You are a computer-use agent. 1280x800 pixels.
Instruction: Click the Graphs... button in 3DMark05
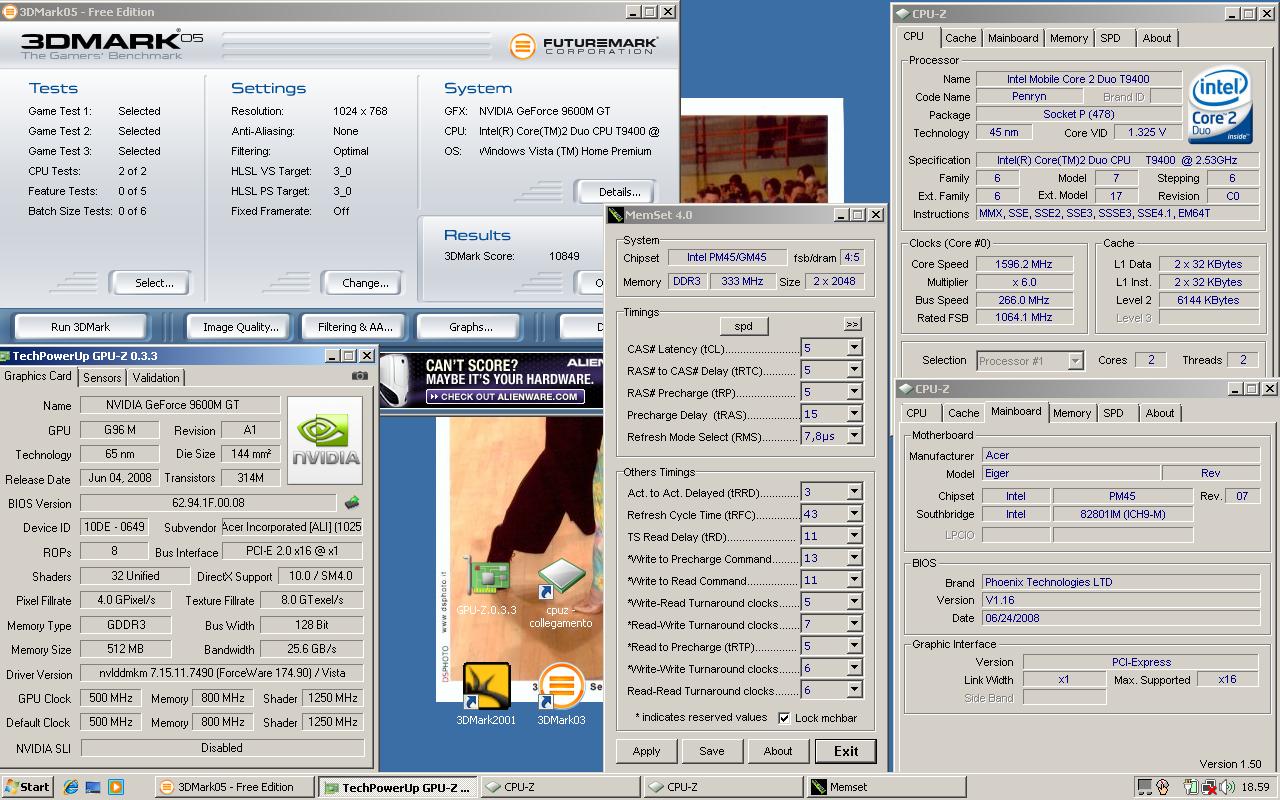(470, 326)
